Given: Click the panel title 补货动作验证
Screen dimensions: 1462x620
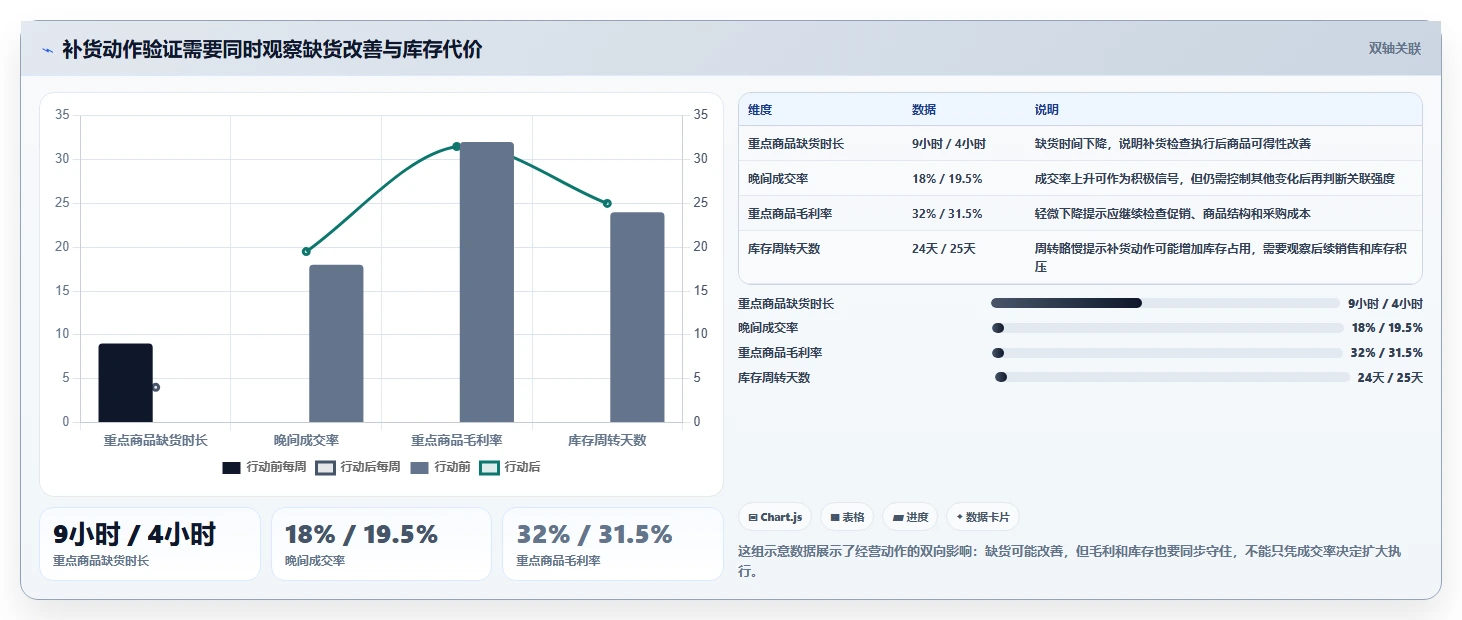Looking at the screenshot, I should click(x=272, y=49).
